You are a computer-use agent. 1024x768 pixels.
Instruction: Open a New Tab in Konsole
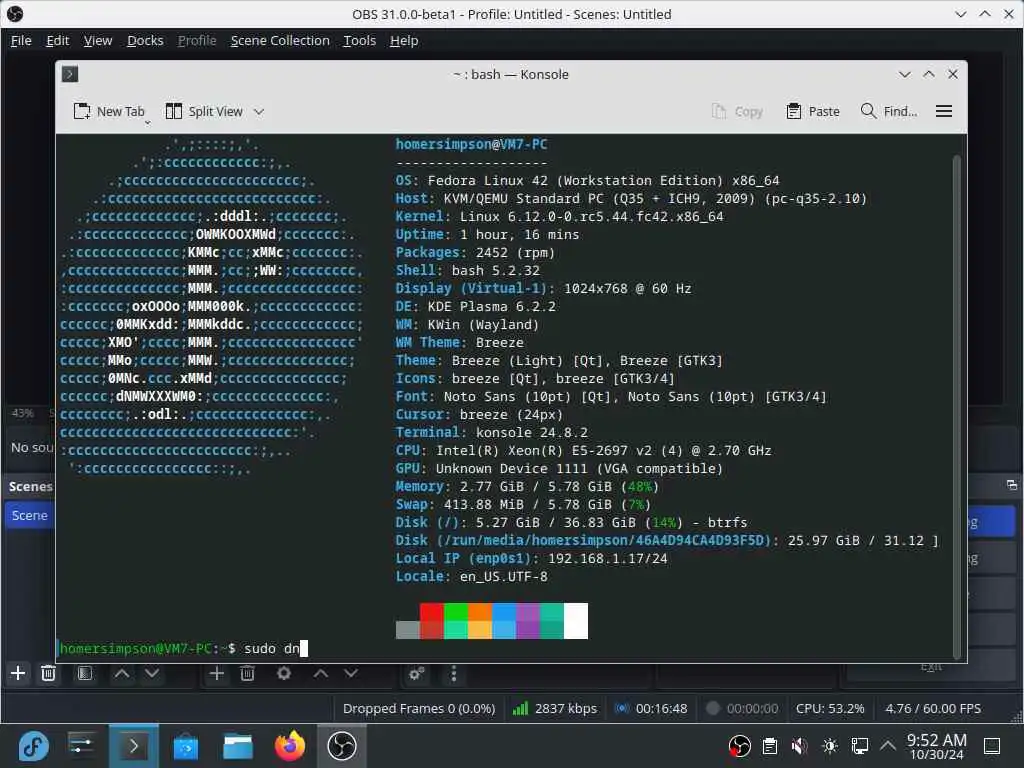click(x=109, y=112)
